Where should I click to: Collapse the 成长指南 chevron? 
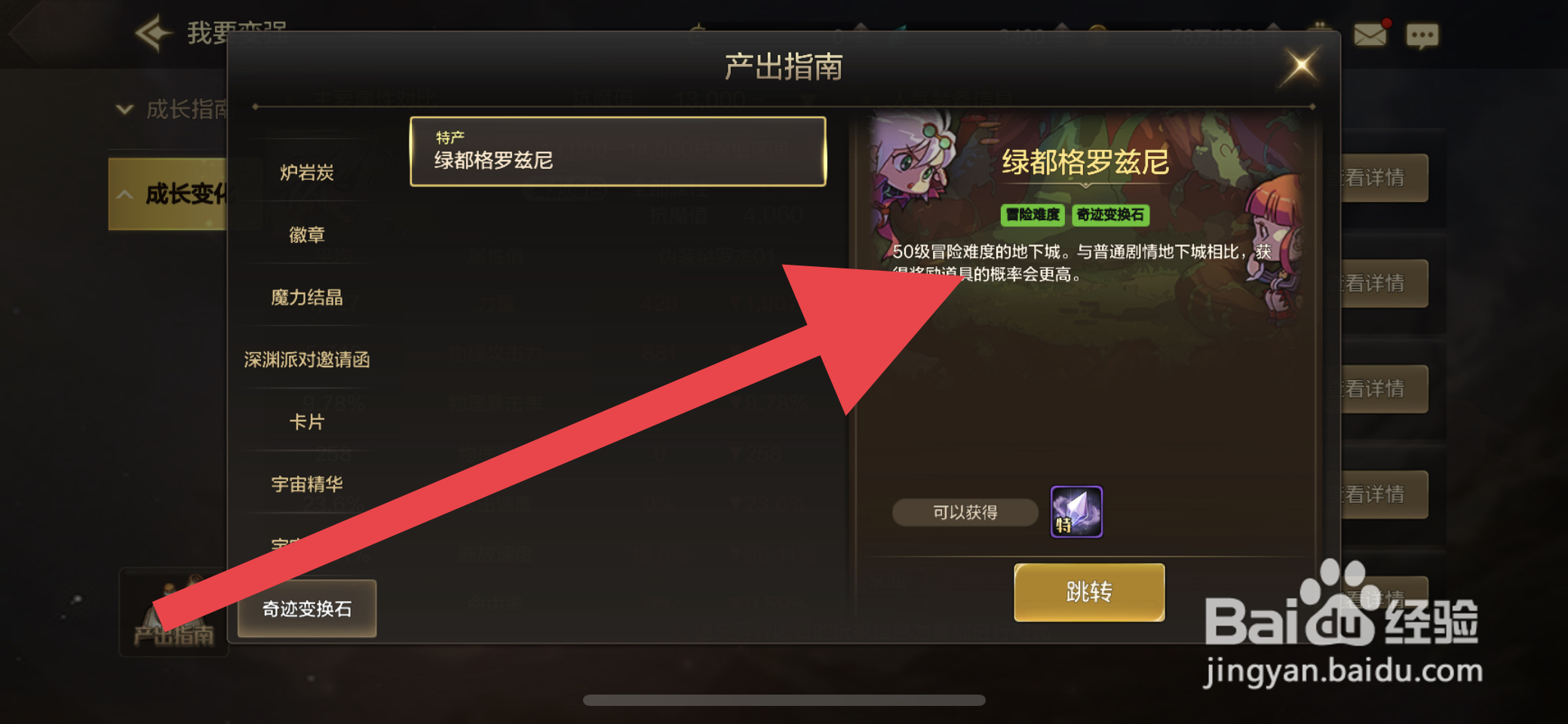(x=124, y=110)
